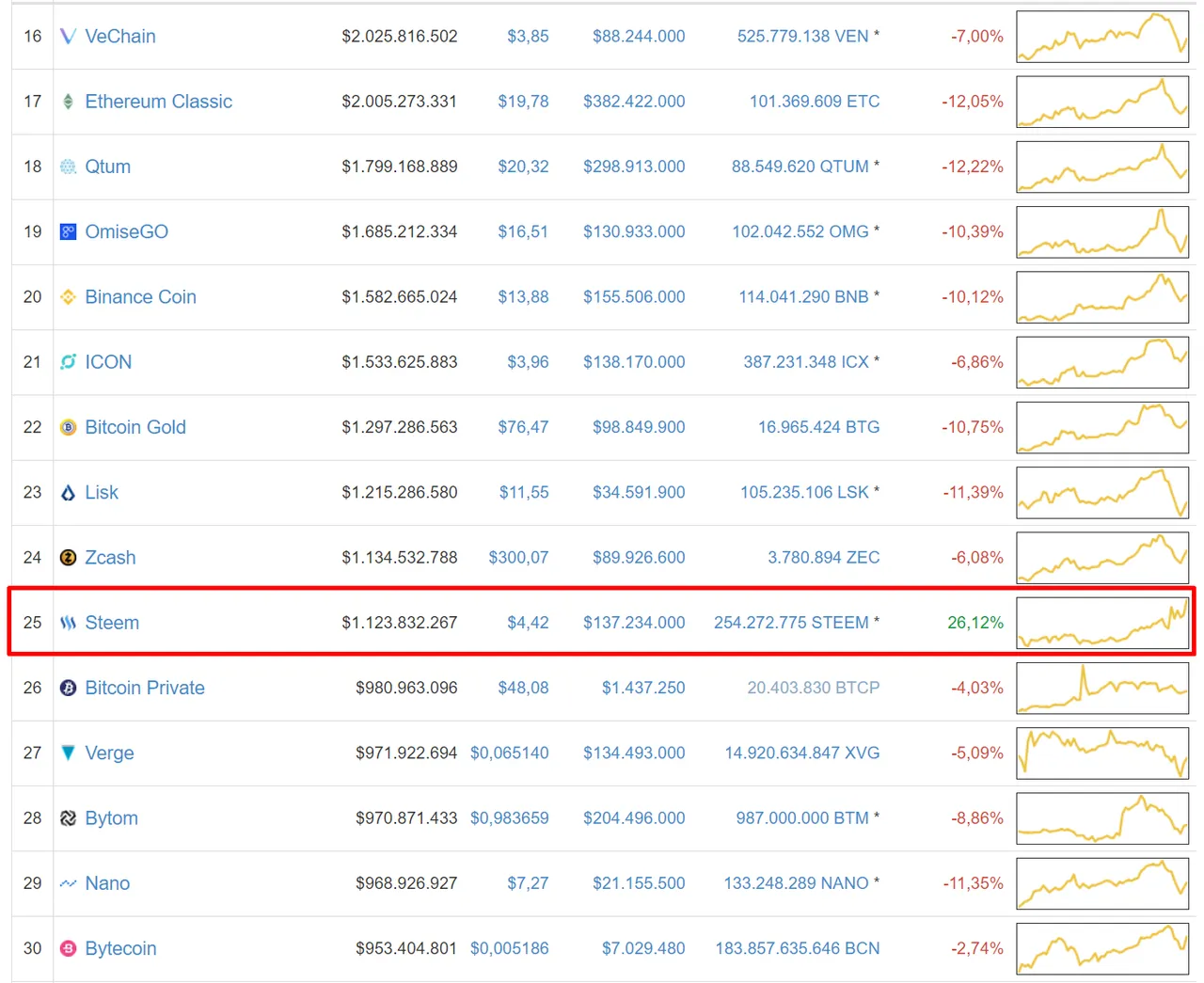Select Steem market cap $1.123.832.267
The image size is (1204, 983).
coord(400,623)
